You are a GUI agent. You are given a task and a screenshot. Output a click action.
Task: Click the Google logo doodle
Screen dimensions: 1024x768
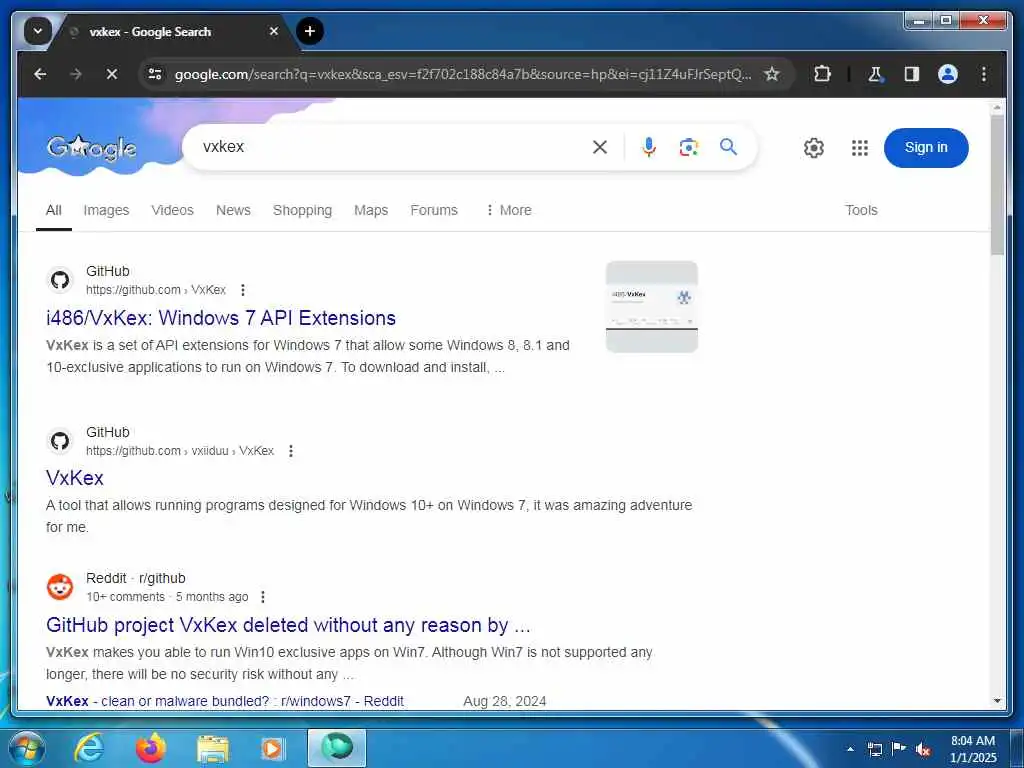click(91, 148)
